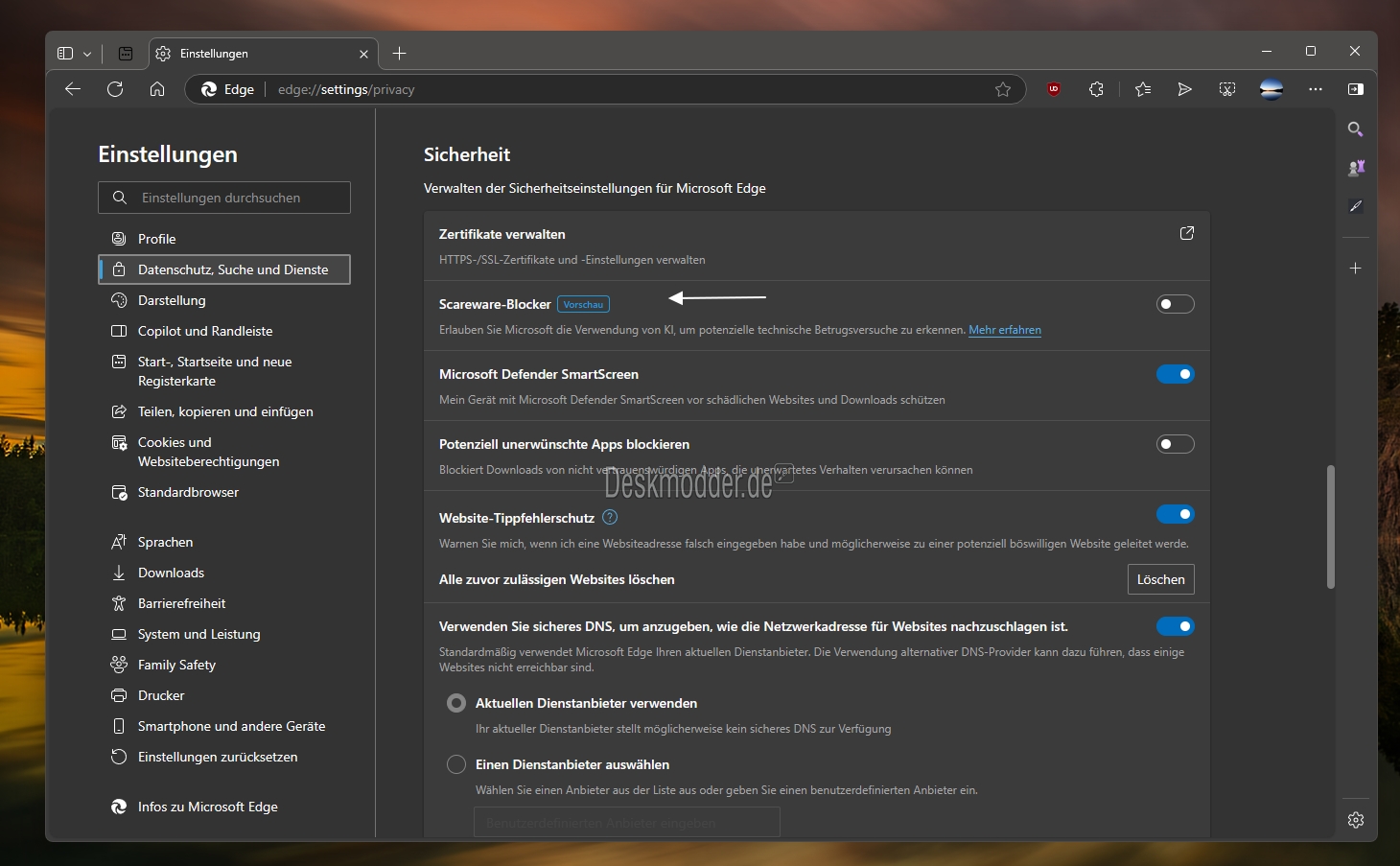
Task: Open the Favorites star list icon
Action: tap(1143, 89)
